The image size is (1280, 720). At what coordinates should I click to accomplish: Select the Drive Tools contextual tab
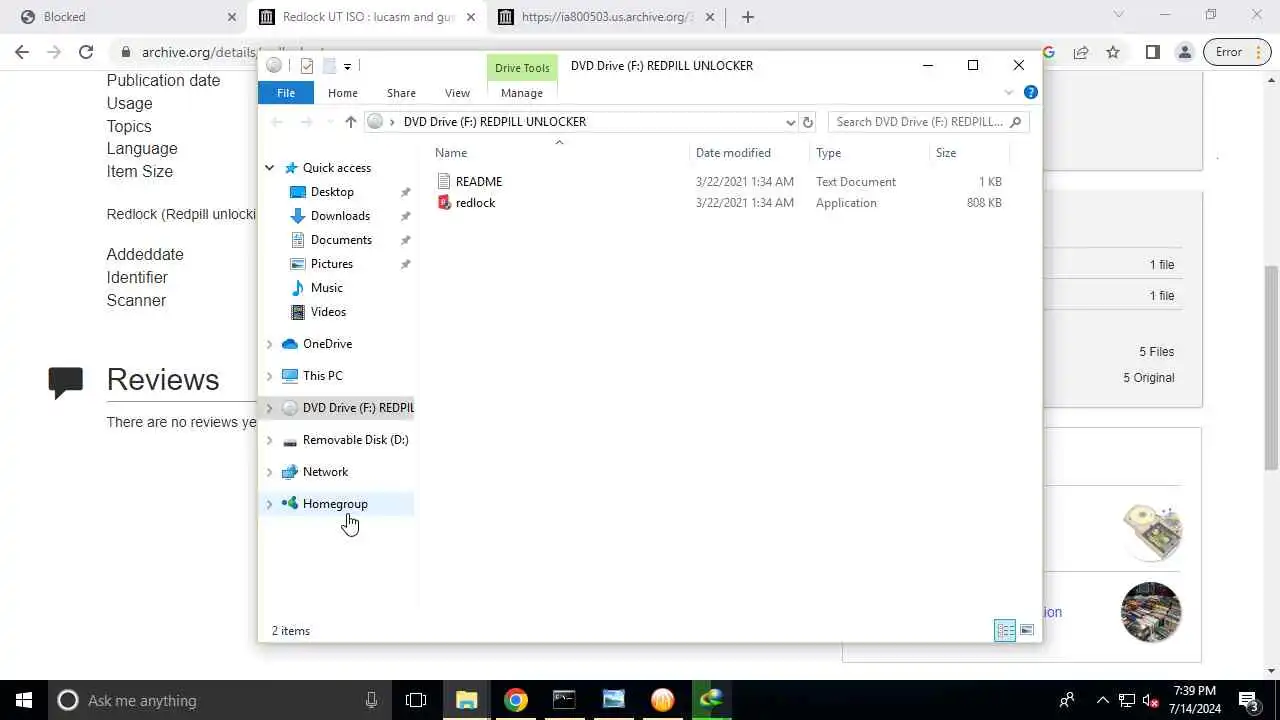point(522,68)
